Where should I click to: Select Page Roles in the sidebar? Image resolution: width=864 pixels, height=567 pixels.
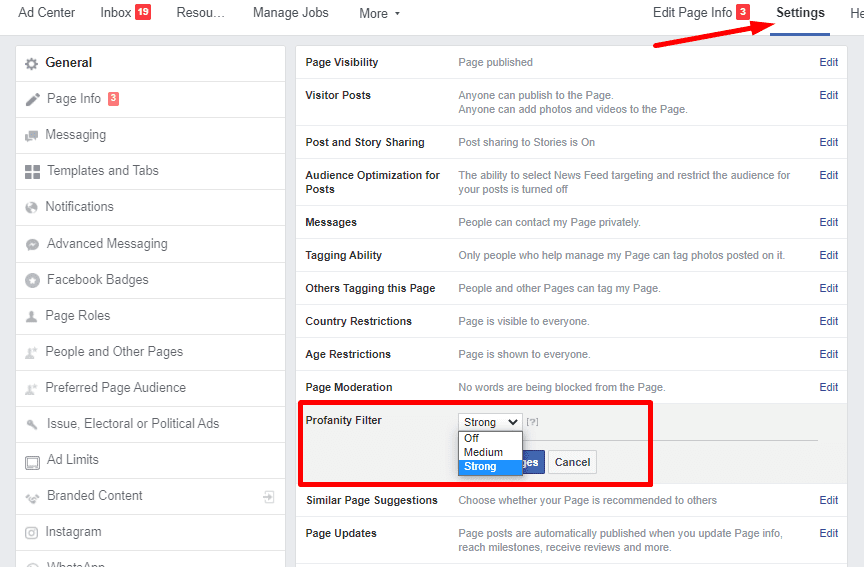(150, 316)
